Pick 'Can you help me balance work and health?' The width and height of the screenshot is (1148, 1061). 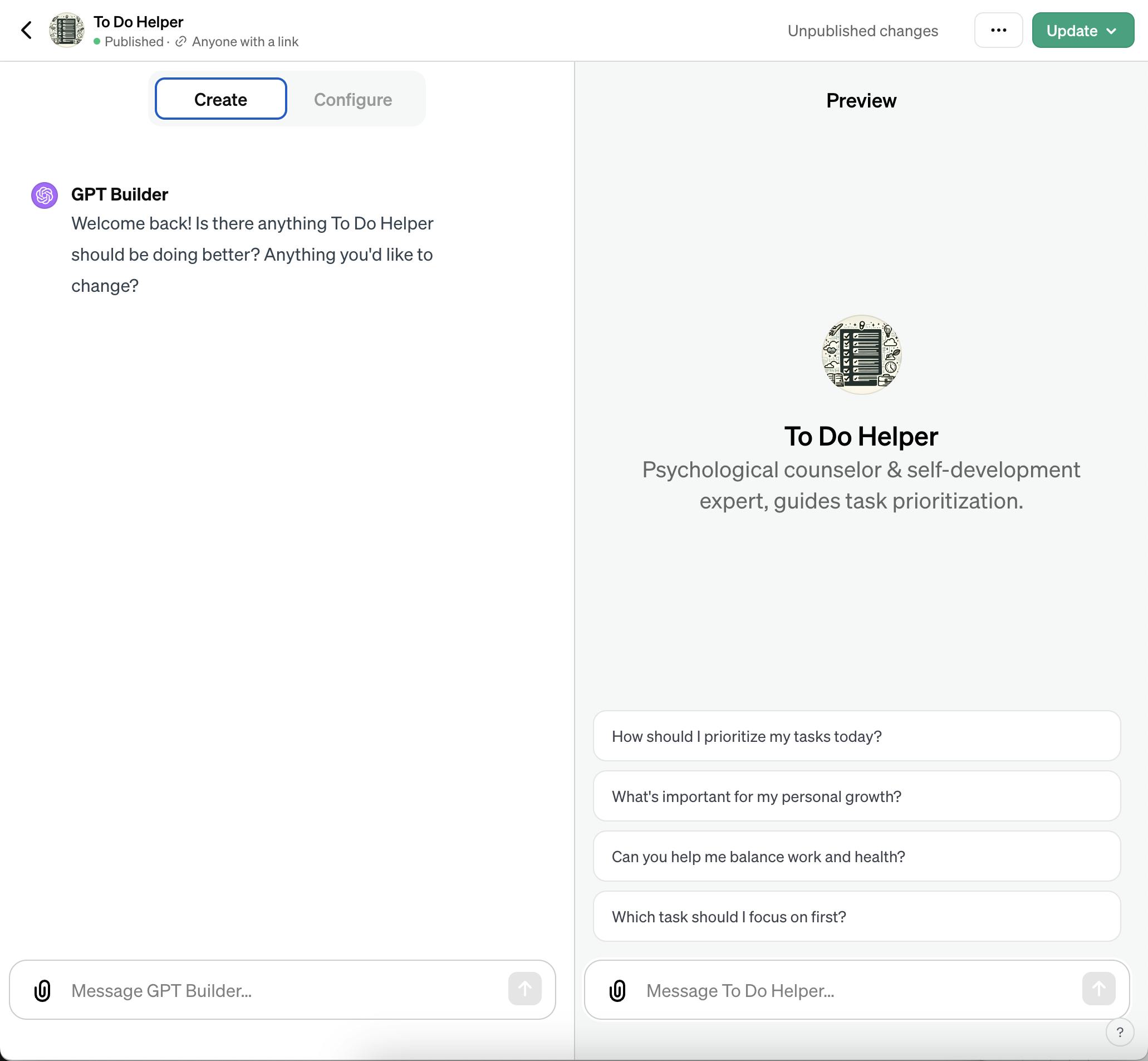856,857
